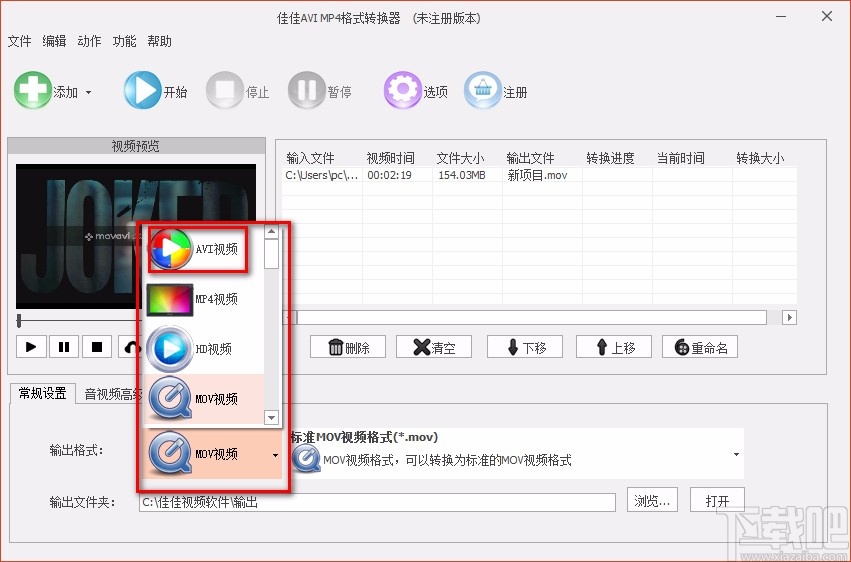The height and width of the screenshot is (562, 851).
Task: Start conversion with the 开始 play icon
Action: click(142, 91)
